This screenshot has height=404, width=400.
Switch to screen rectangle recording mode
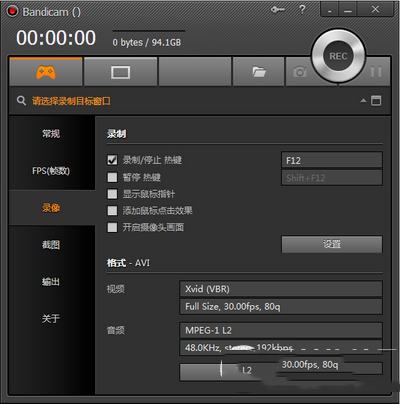120,72
